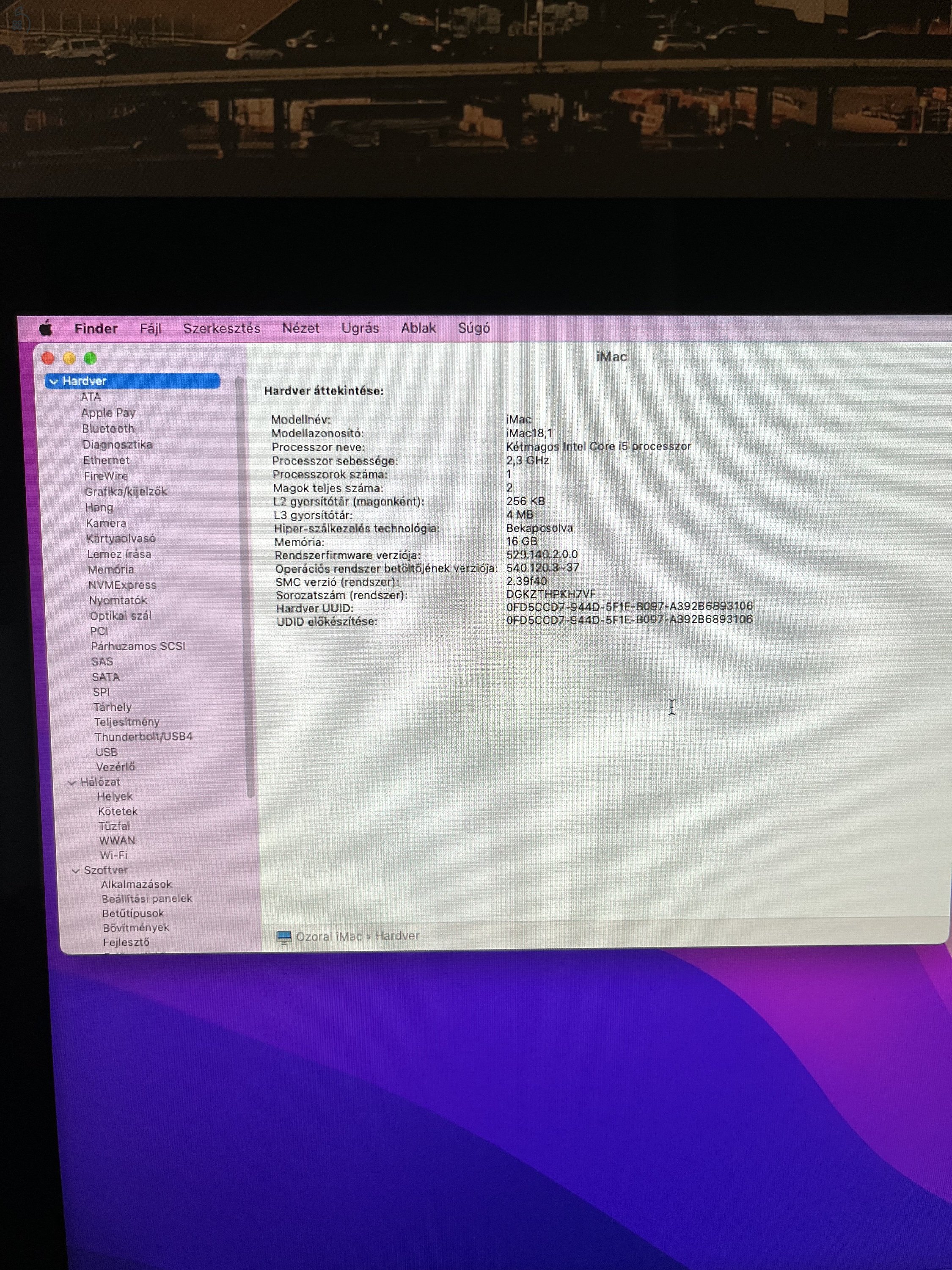Select Wi-Fi under Hálózat
Image resolution: width=952 pixels, height=1270 pixels.
114,856
